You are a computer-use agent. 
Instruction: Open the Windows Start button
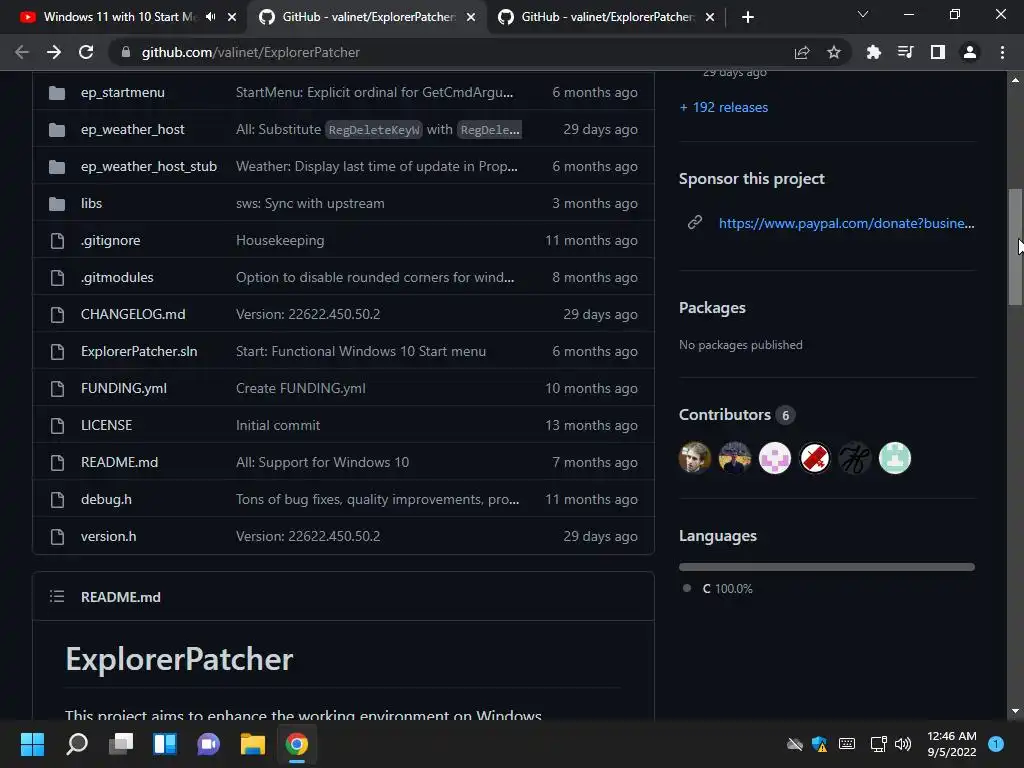32,744
